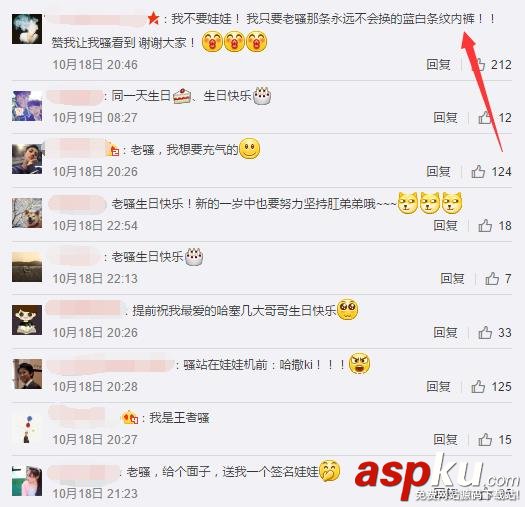Like the comment with 7 likes
The height and width of the screenshot is (507, 525).
(492, 279)
